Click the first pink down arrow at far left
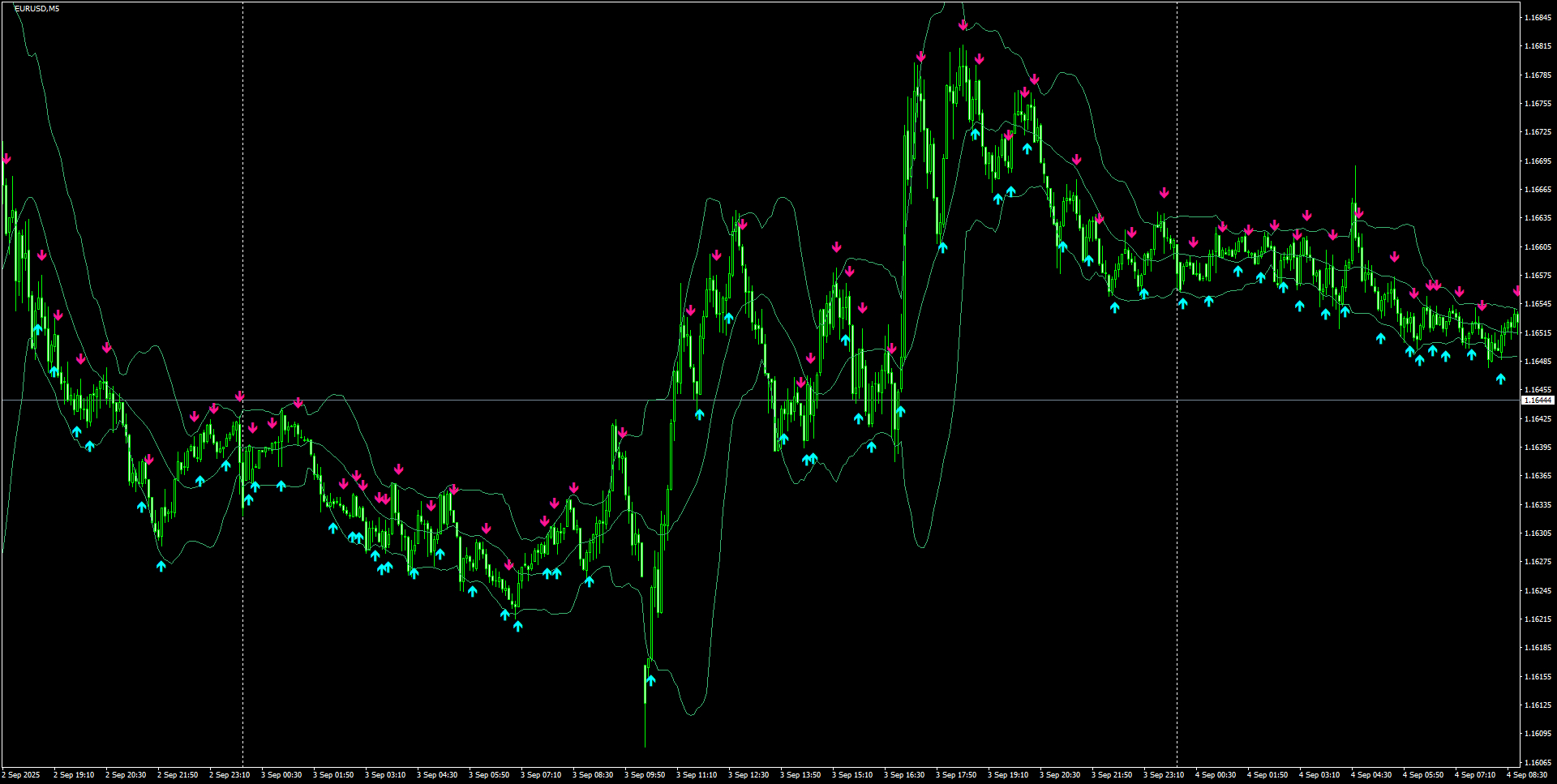The width and height of the screenshot is (1557, 784). pos(6,160)
